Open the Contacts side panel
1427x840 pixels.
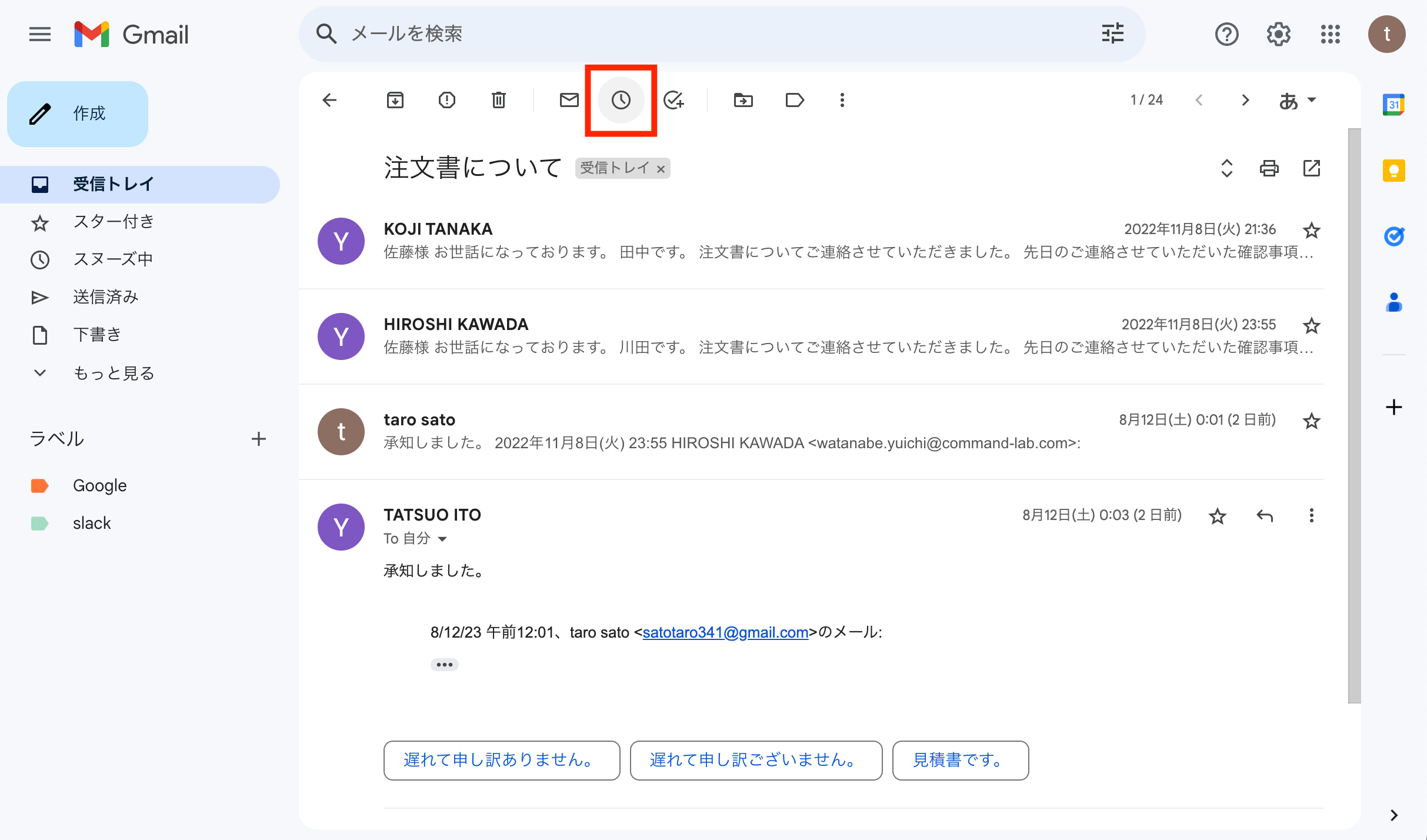click(1393, 302)
